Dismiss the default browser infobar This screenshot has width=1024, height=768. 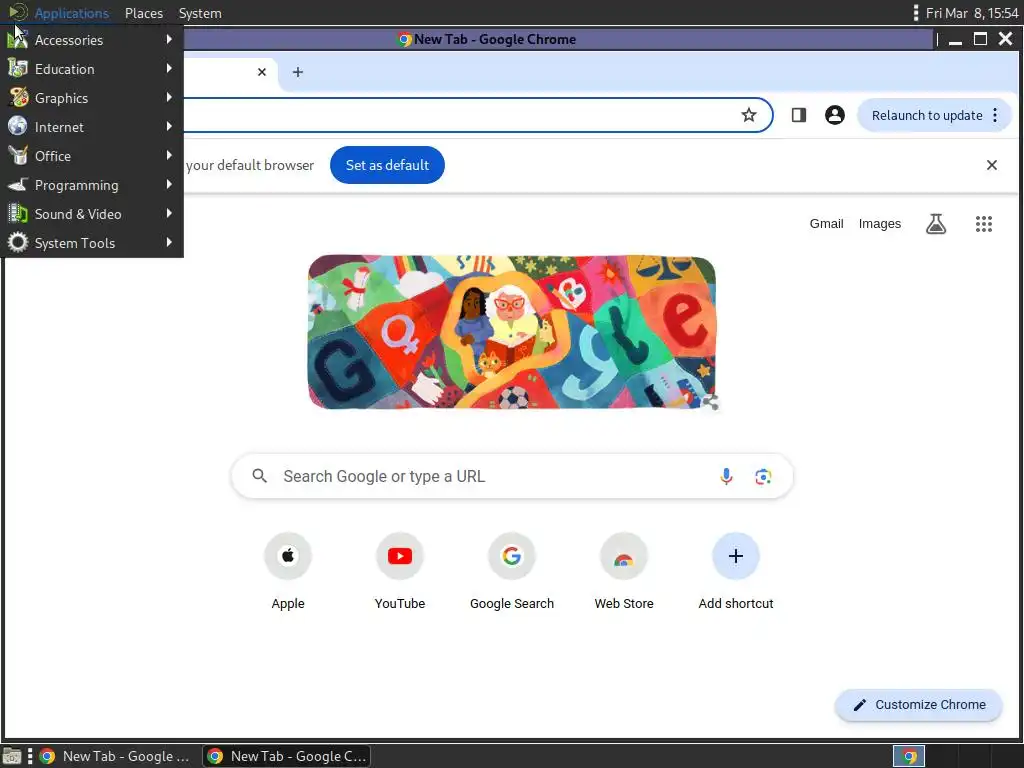click(x=991, y=165)
